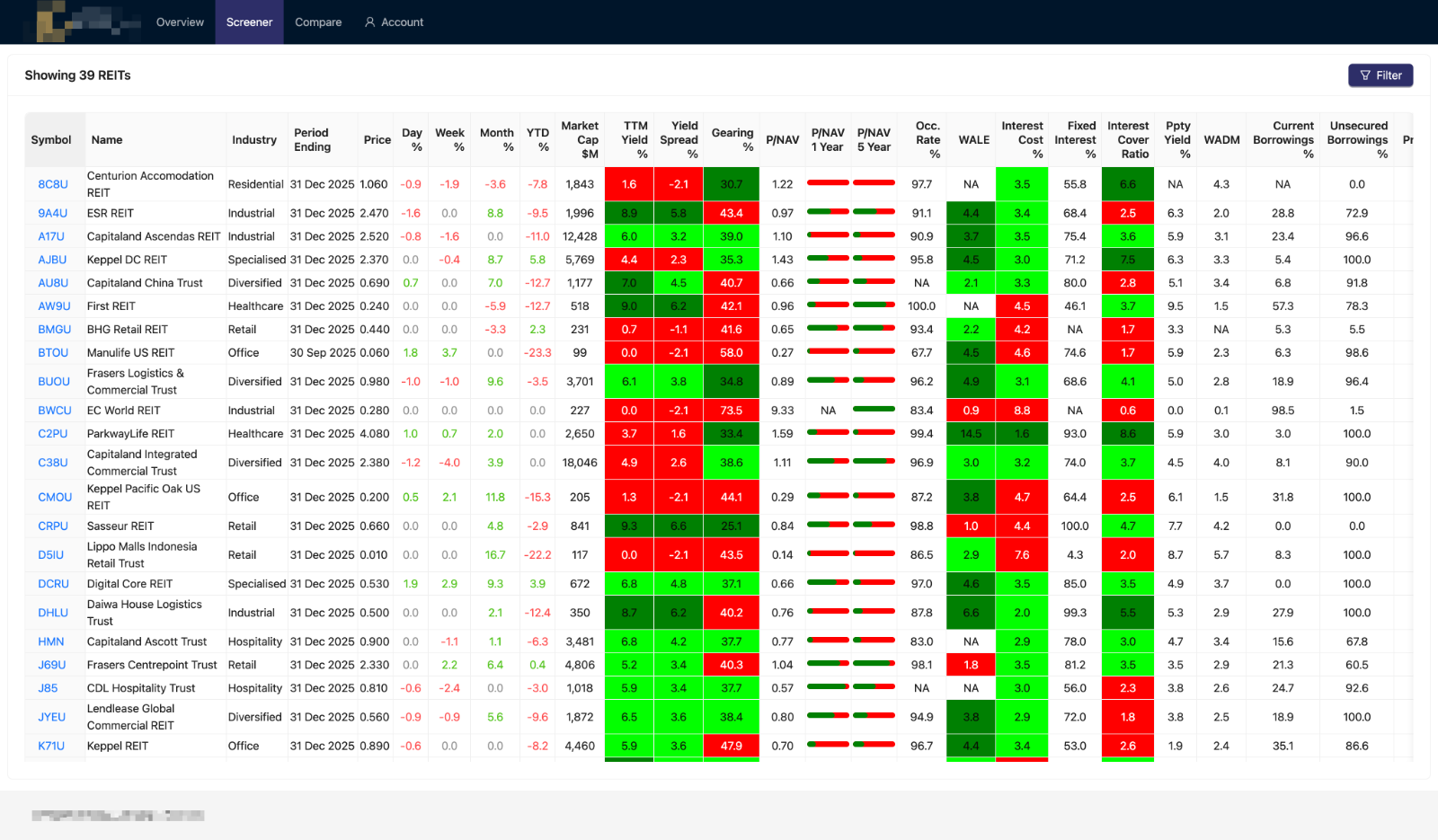Click red Gearing cell 73.5 for EC World REIT
This screenshot has height=840, width=1438.
click(732, 411)
